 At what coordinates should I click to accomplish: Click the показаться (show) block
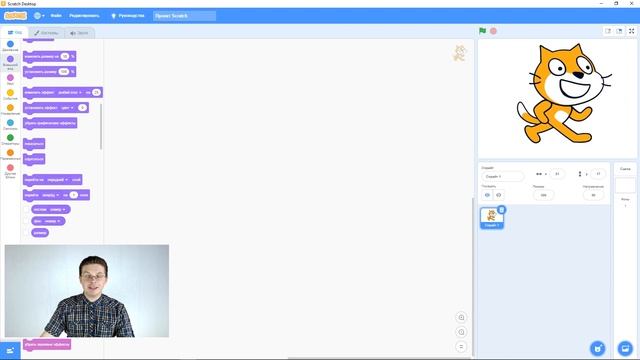(34, 144)
